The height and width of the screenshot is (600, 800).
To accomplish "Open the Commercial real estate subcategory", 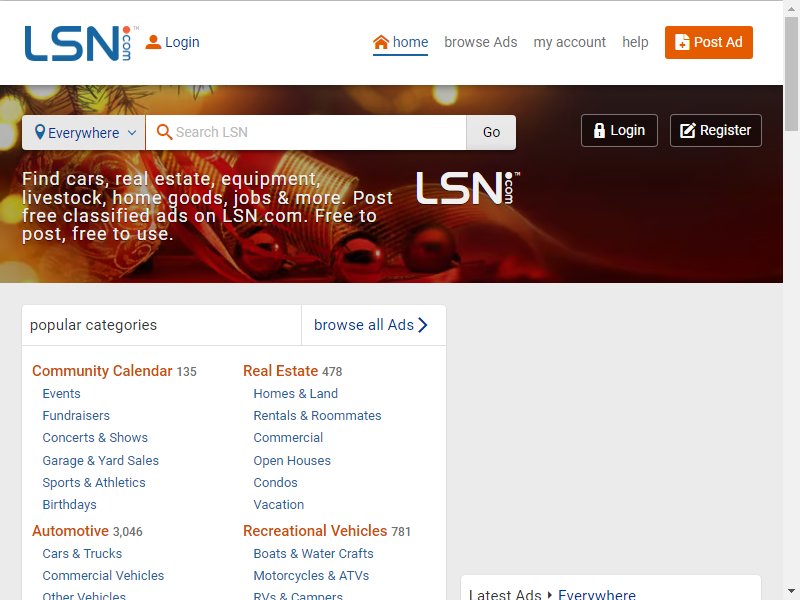I will pos(288,438).
